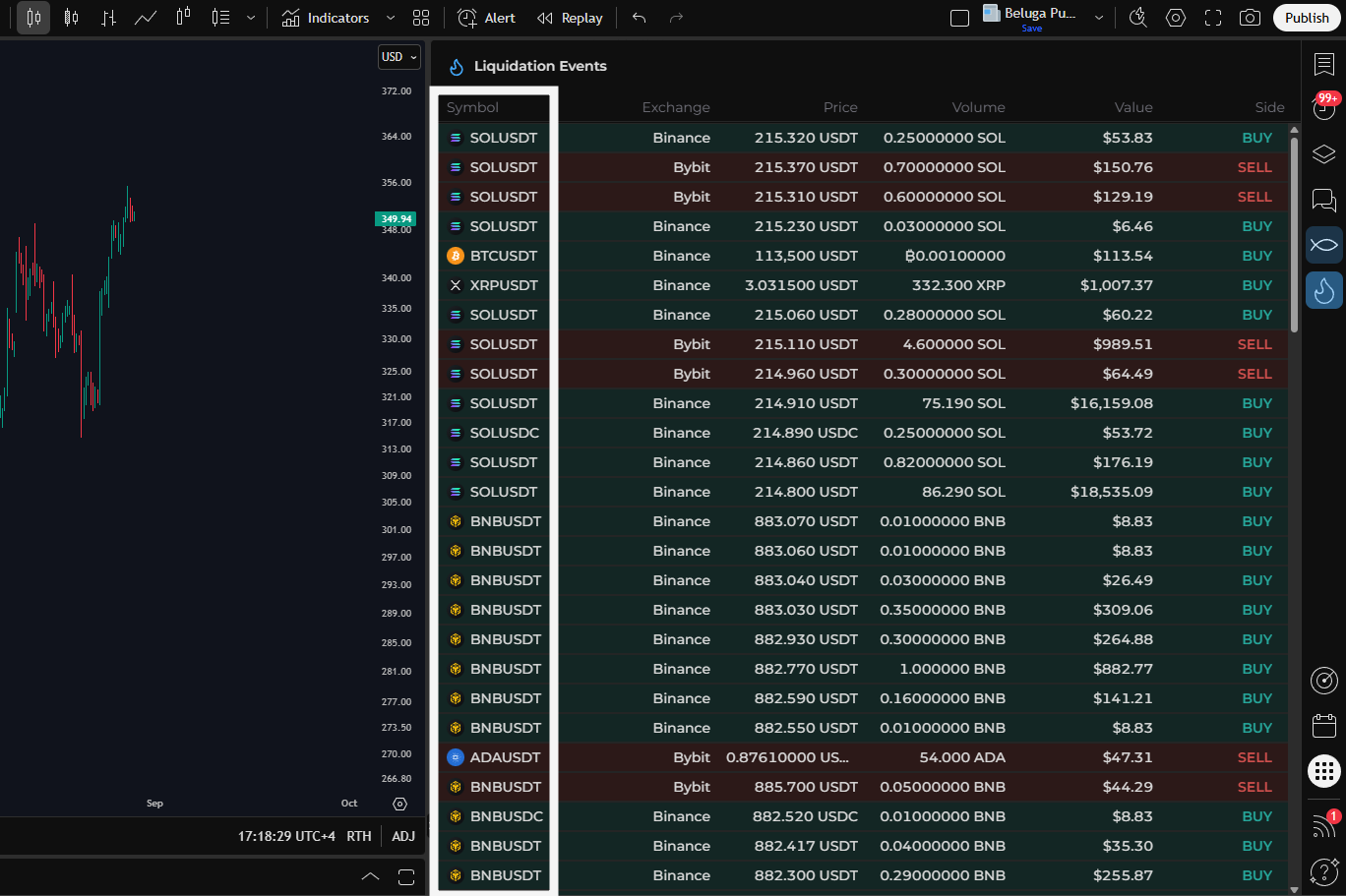Create an Alert from toolbar

click(x=486, y=18)
